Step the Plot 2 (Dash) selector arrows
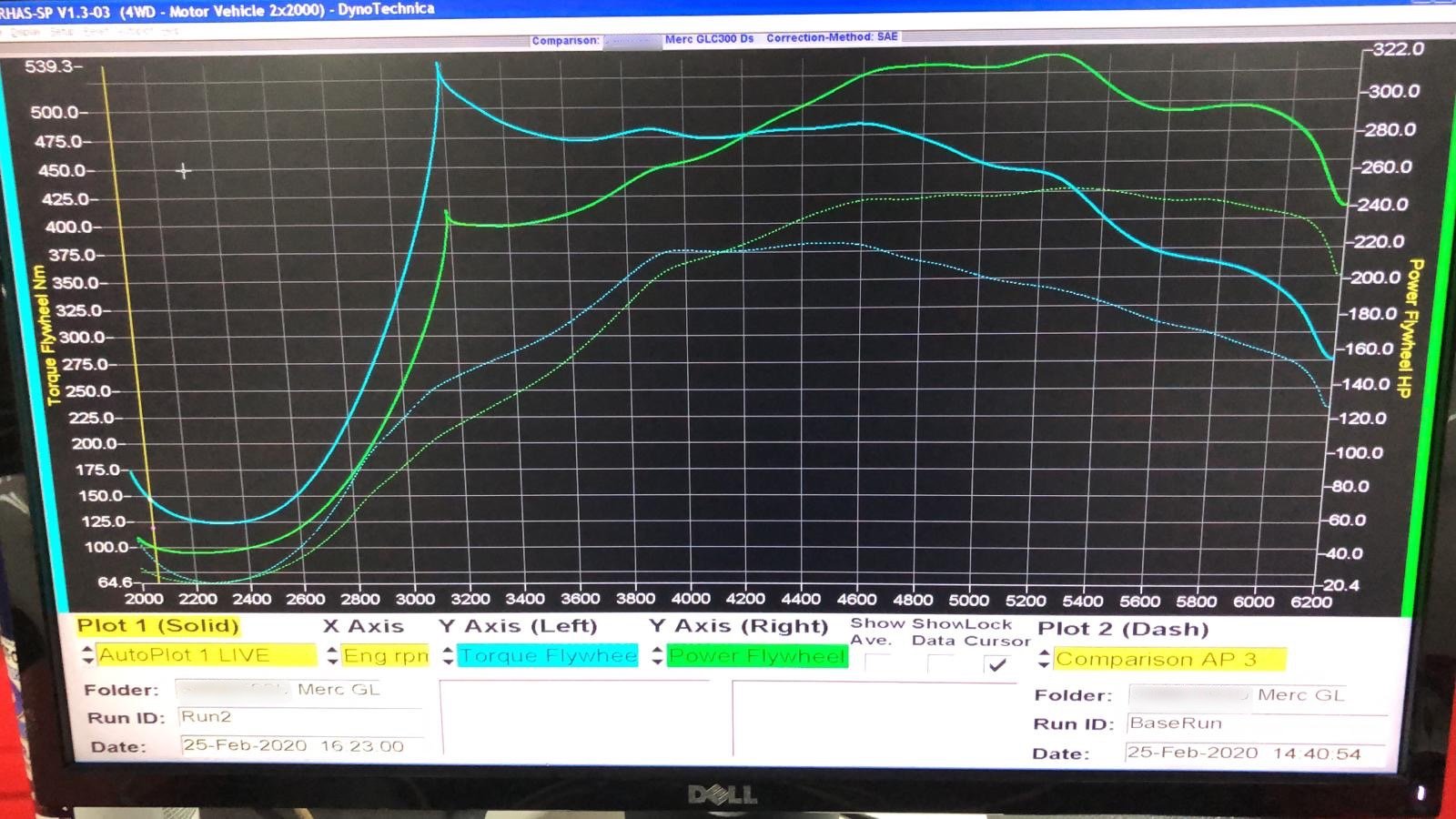 pyautogui.click(x=1044, y=659)
